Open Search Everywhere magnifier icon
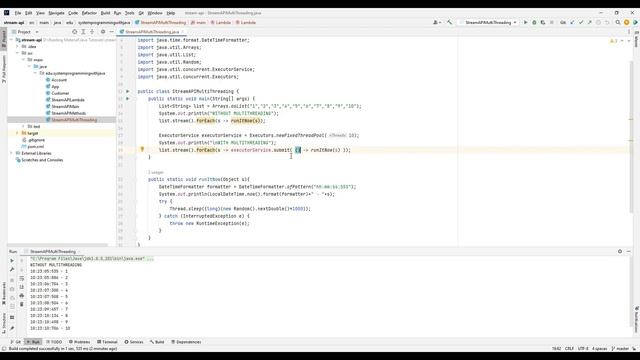 pyautogui.click(x=618, y=22)
